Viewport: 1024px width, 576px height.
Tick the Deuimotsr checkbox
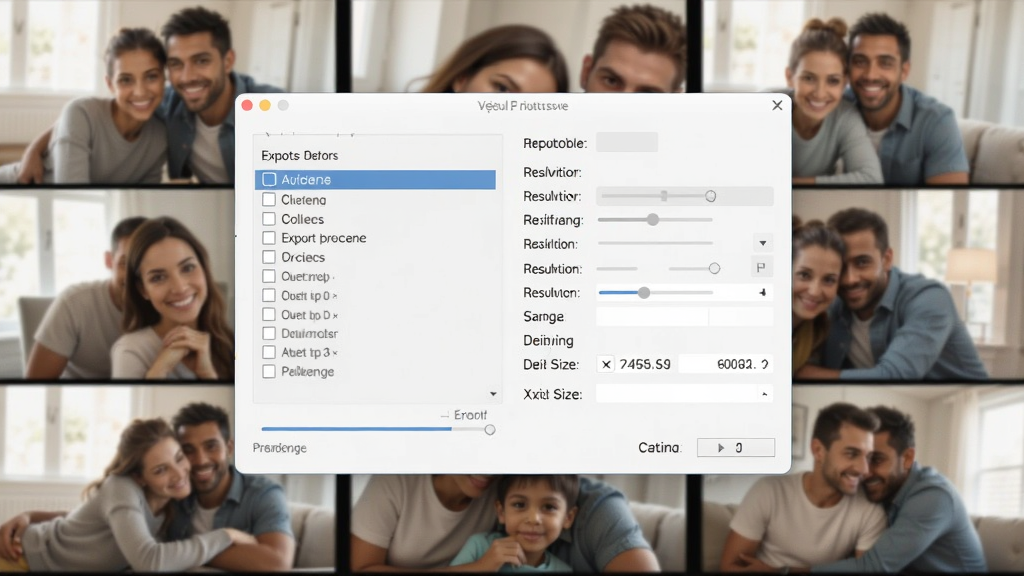coord(269,334)
